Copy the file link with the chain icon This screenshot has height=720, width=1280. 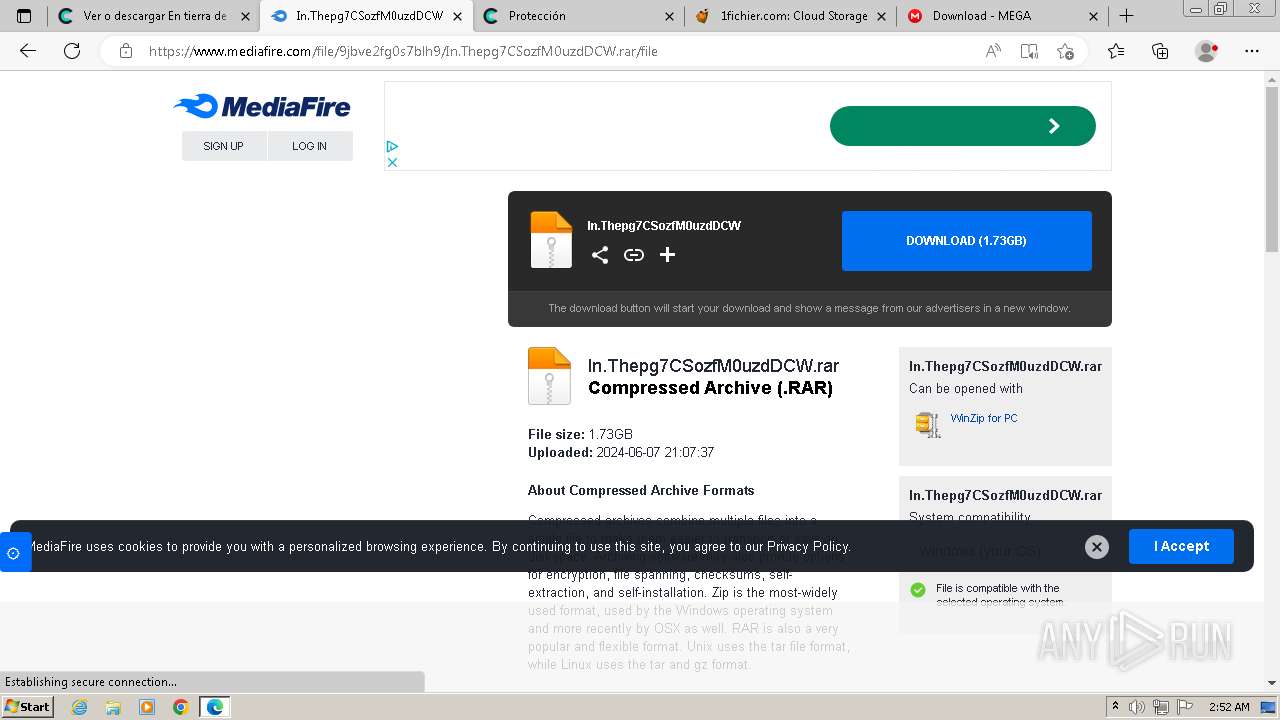[634, 255]
